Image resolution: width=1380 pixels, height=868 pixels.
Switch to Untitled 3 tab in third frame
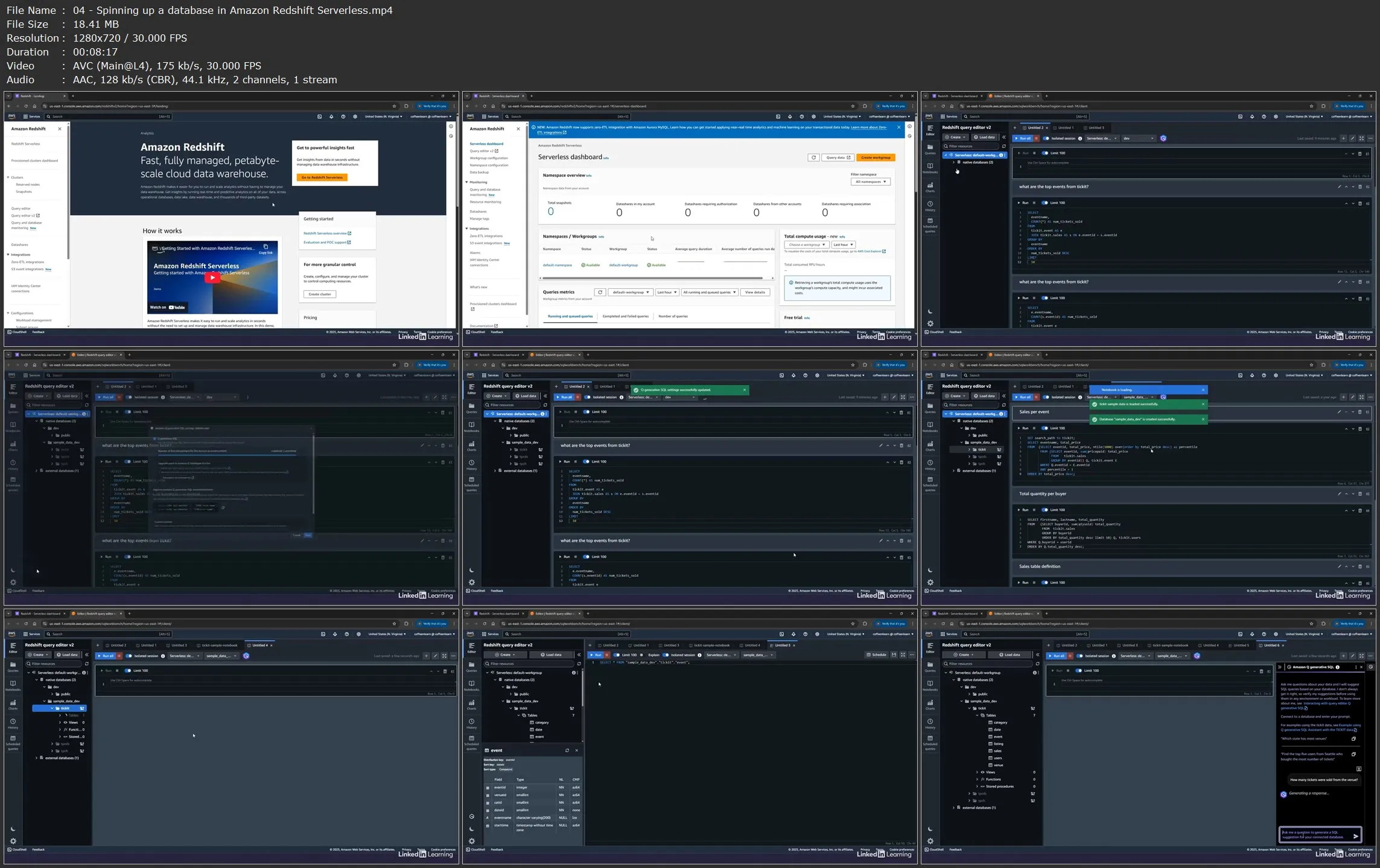[1095, 128]
